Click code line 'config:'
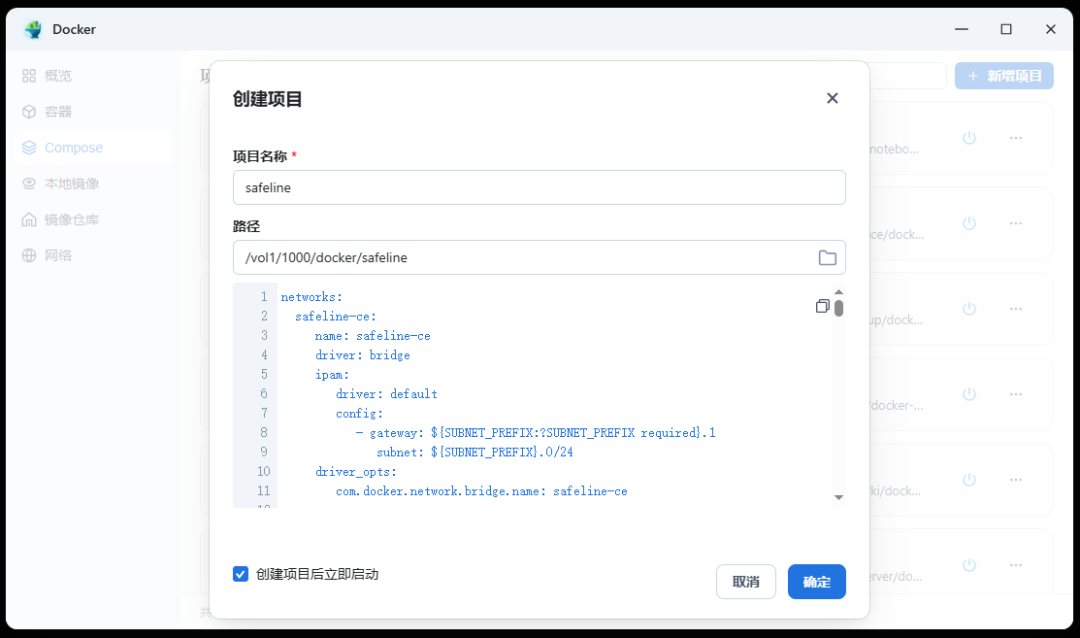Viewport: 1080px width, 638px height. (x=359, y=413)
